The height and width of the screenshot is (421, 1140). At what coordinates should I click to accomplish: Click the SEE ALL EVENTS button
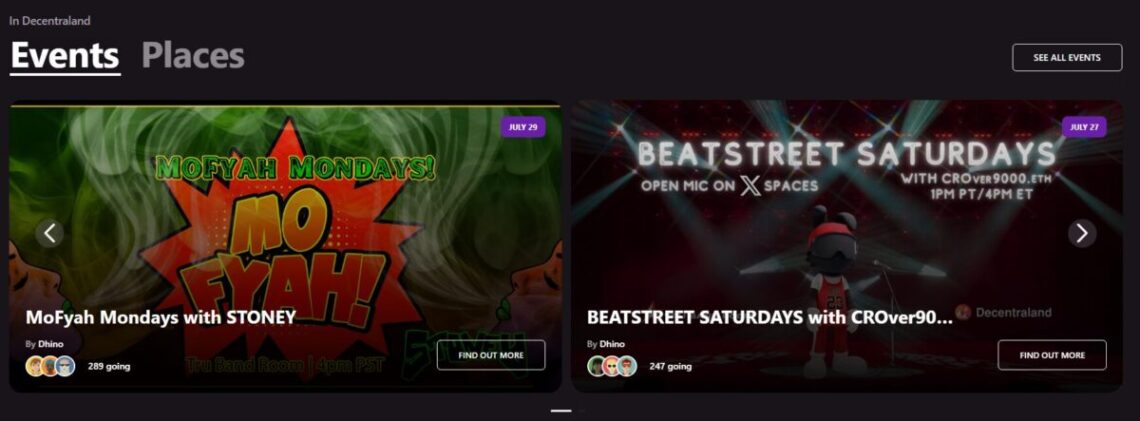pyautogui.click(x=1067, y=57)
